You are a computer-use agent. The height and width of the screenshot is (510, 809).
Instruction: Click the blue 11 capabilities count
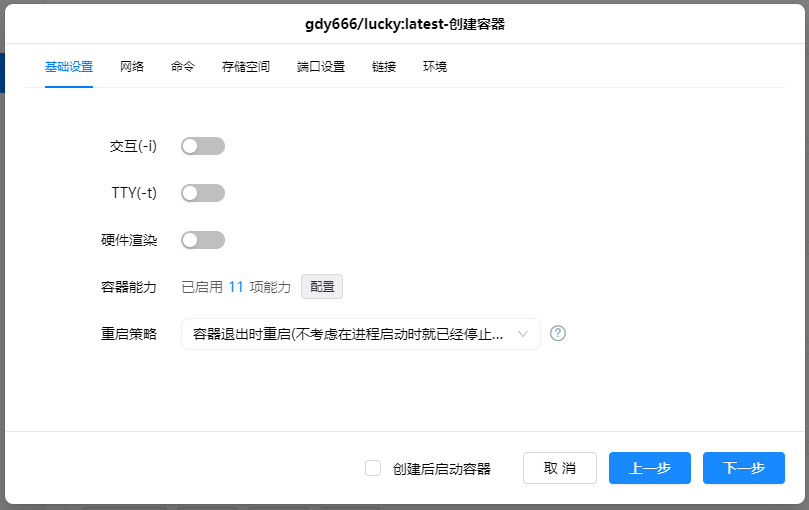click(236, 287)
